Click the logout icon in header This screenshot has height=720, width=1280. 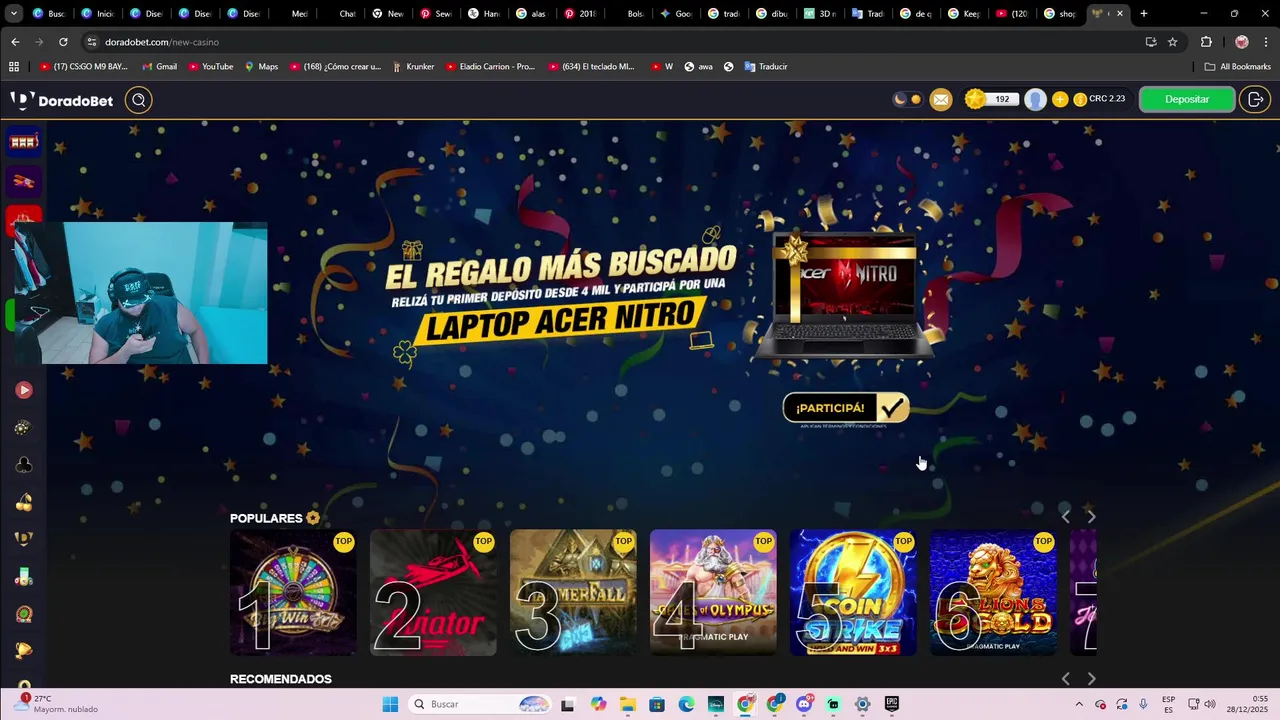(1256, 99)
